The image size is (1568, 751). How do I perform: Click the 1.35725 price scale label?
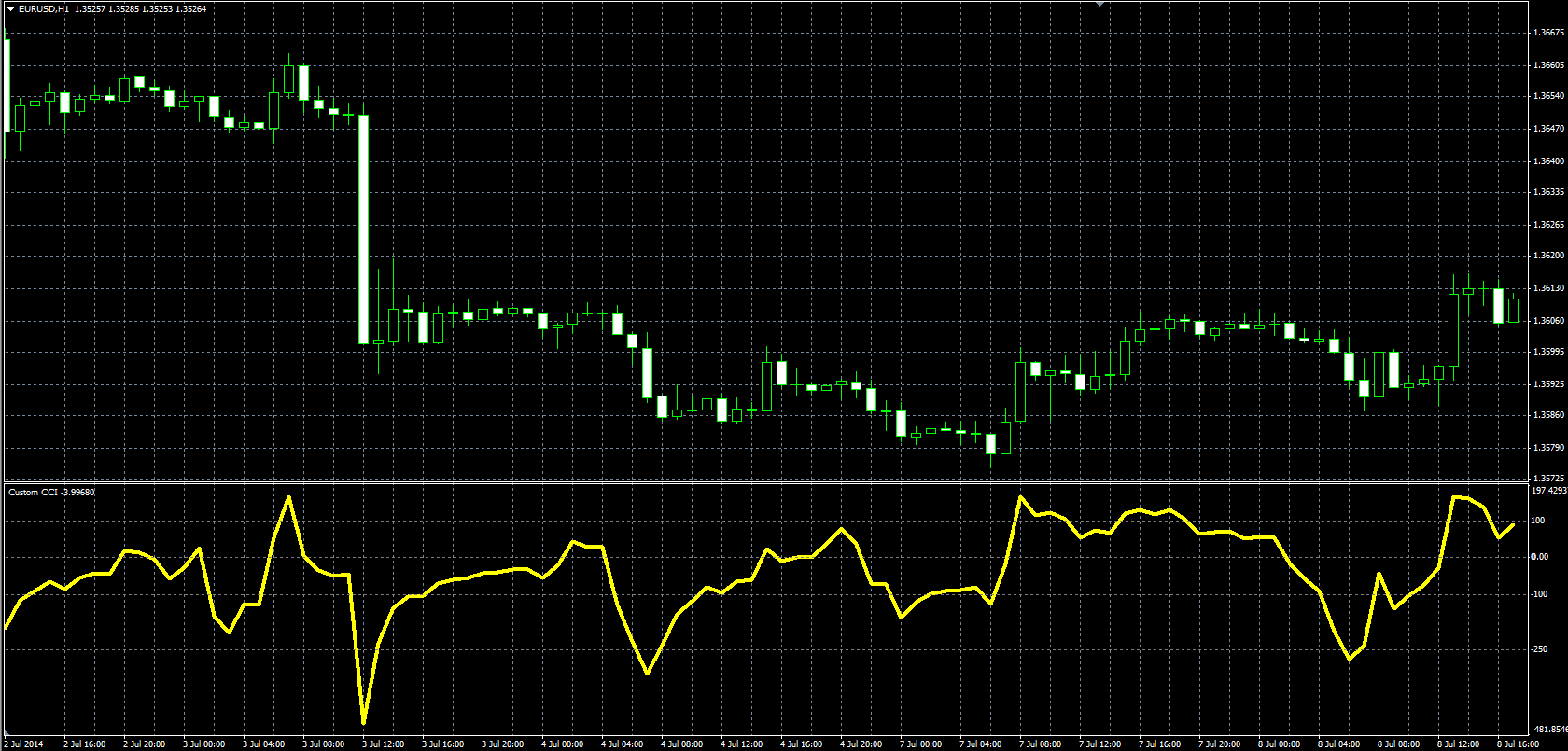(x=1548, y=479)
